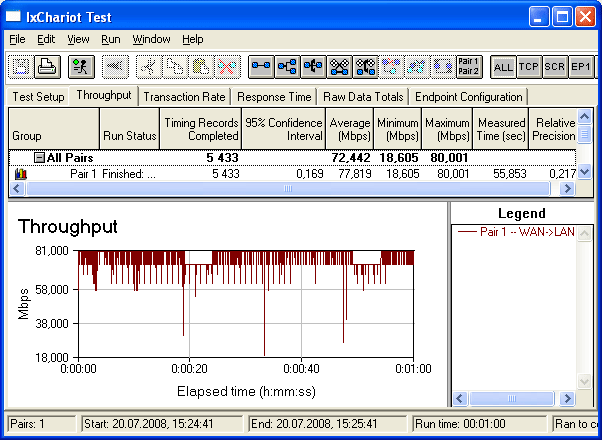Screen dimensions: 602x440
Task: Click the Cut scissors icon
Action: click(149, 67)
